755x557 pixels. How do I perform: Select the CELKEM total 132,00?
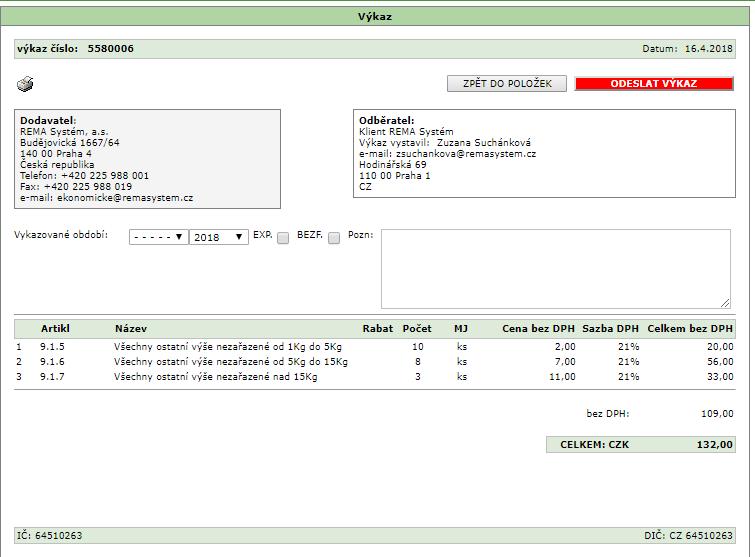click(715, 444)
